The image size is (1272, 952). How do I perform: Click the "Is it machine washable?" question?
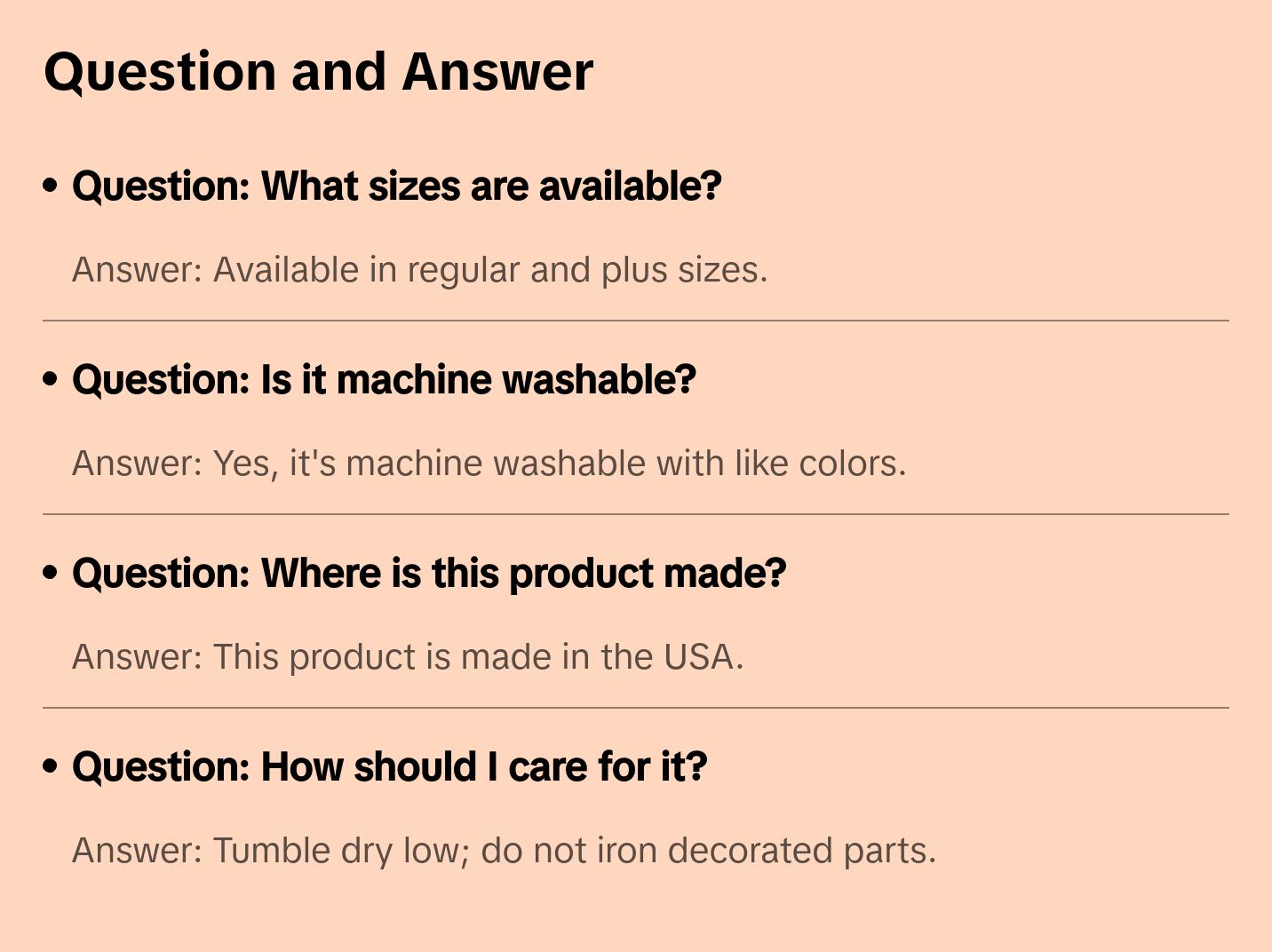point(384,380)
